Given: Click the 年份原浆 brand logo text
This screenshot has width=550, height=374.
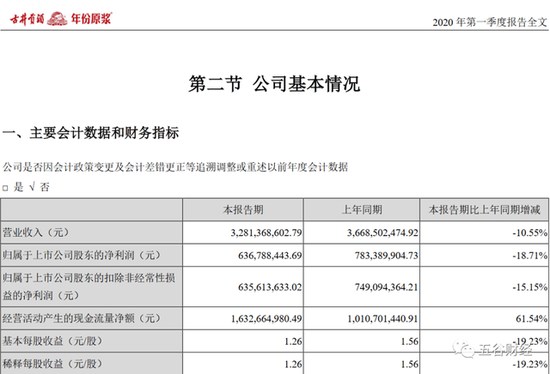Looking at the screenshot, I should [x=91, y=19].
